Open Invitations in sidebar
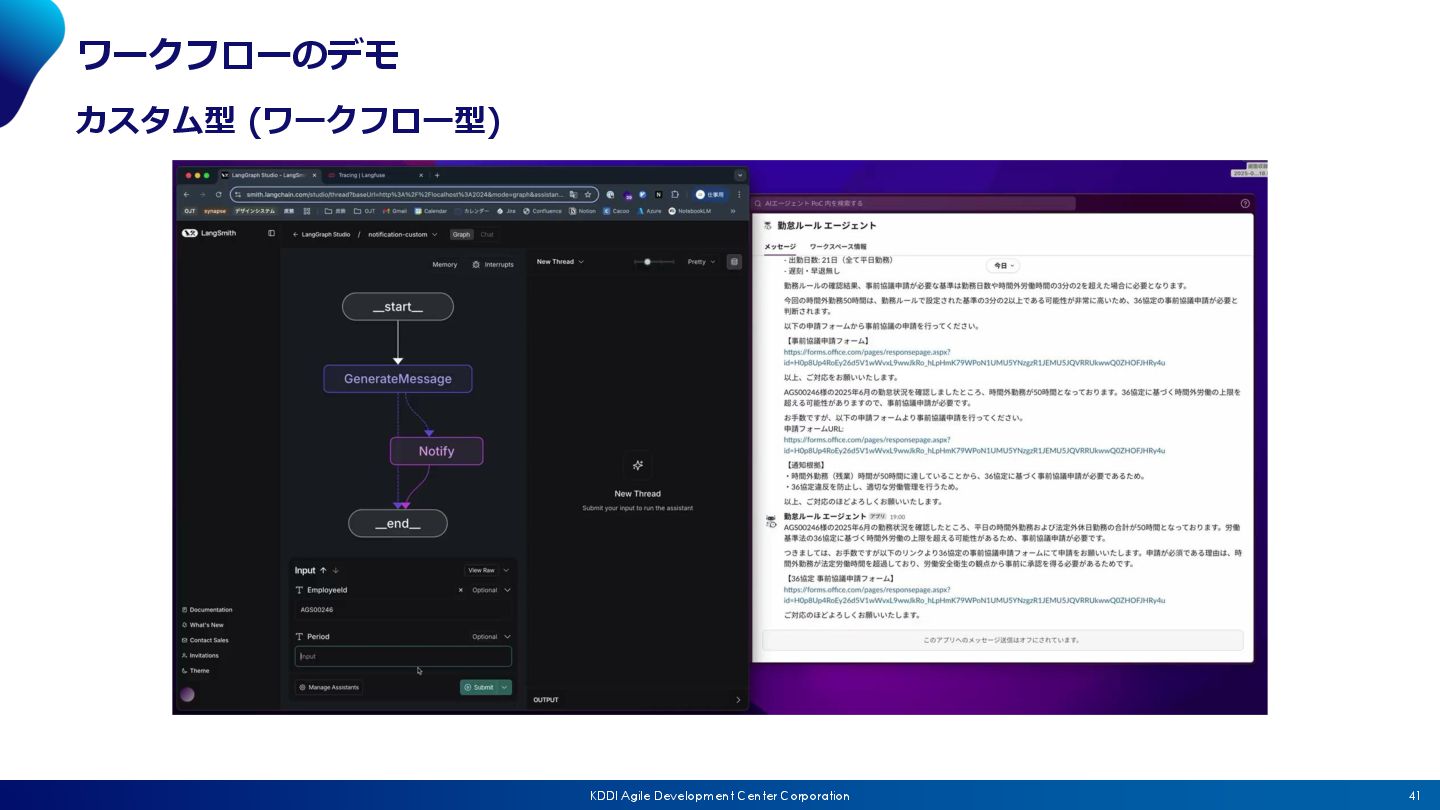The height and width of the screenshot is (810, 1440). [200, 655]
